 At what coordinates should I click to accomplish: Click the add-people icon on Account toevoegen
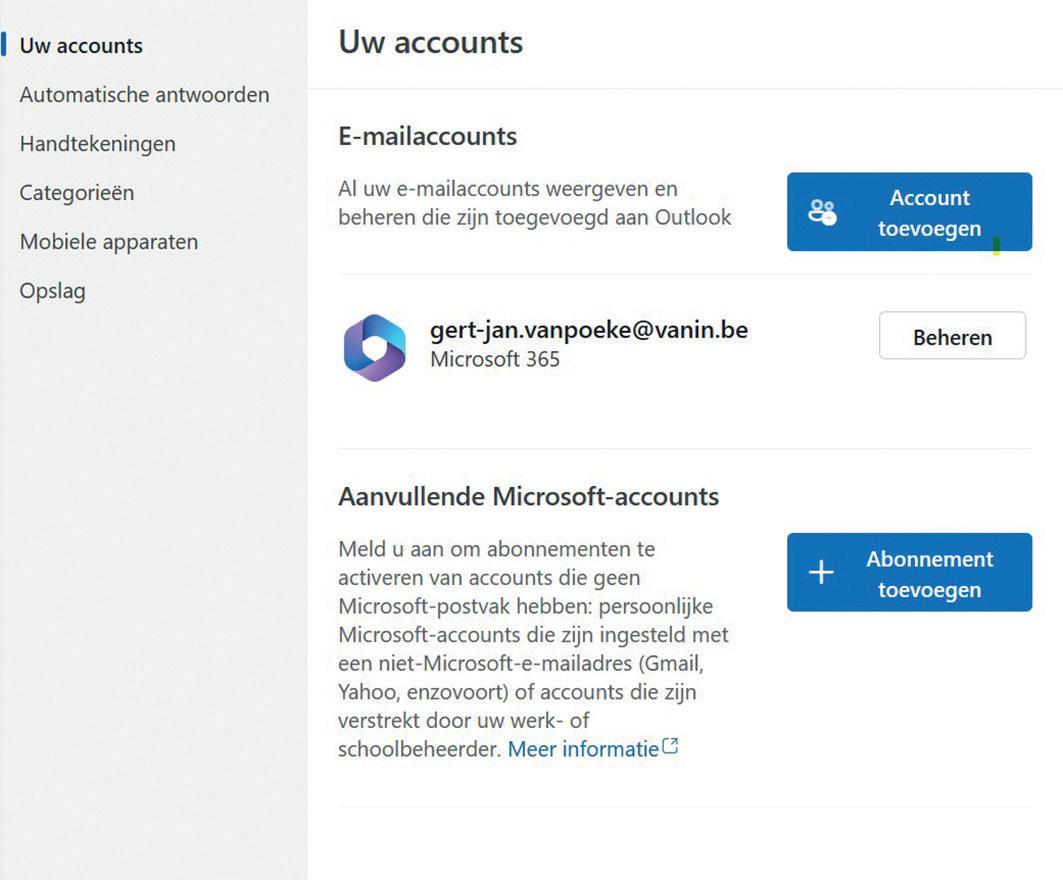pos(822,212)
